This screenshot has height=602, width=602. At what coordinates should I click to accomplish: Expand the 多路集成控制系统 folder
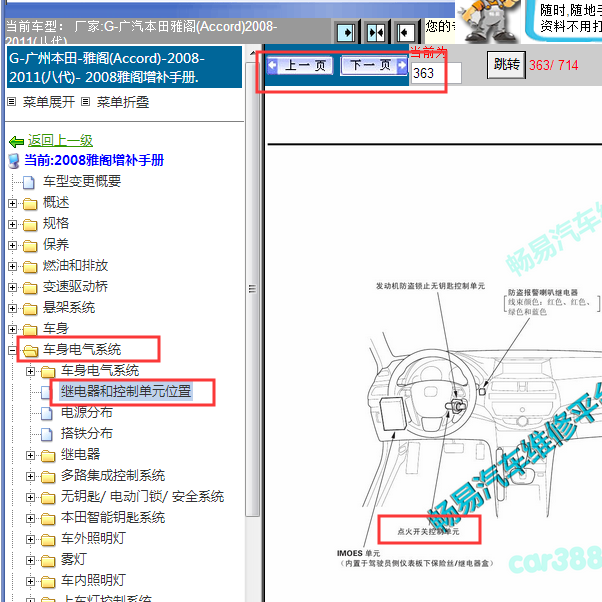click(30, 476)
